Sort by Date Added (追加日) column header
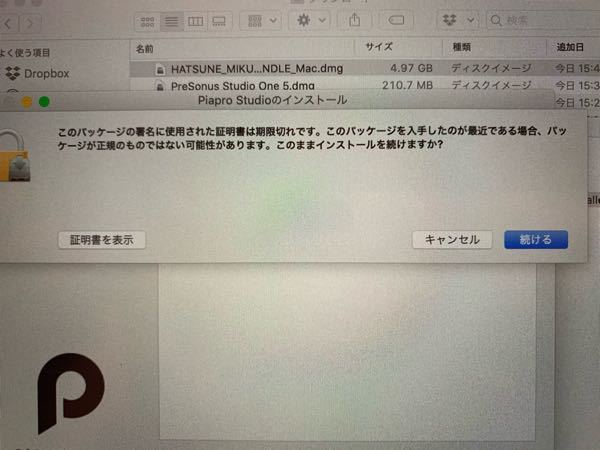The image size is (600, 450). 570,47
